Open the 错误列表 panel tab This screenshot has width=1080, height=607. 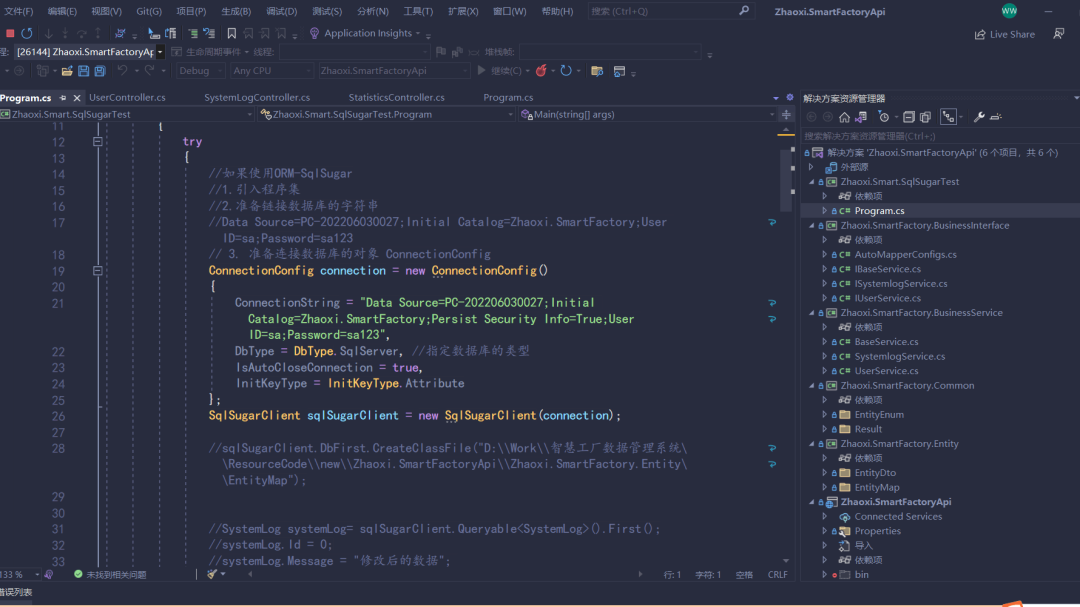coord(15,593)
